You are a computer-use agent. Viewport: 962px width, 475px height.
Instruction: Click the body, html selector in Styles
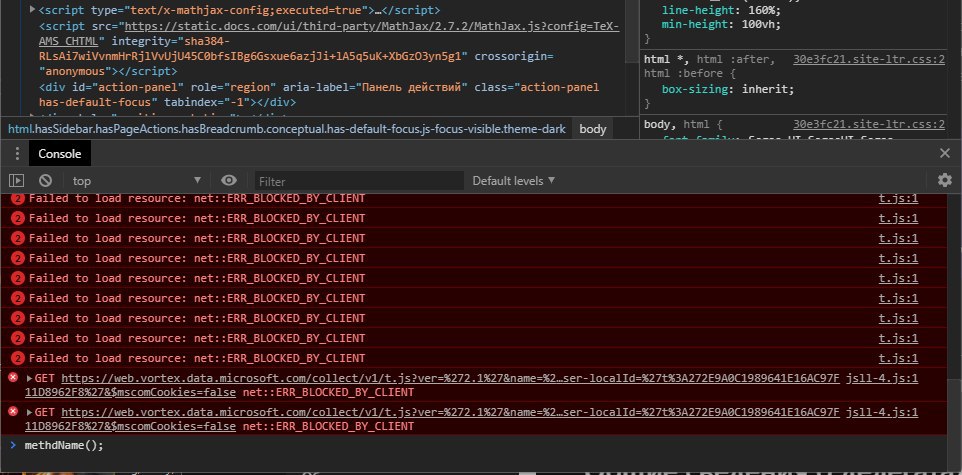coord(675,125)
